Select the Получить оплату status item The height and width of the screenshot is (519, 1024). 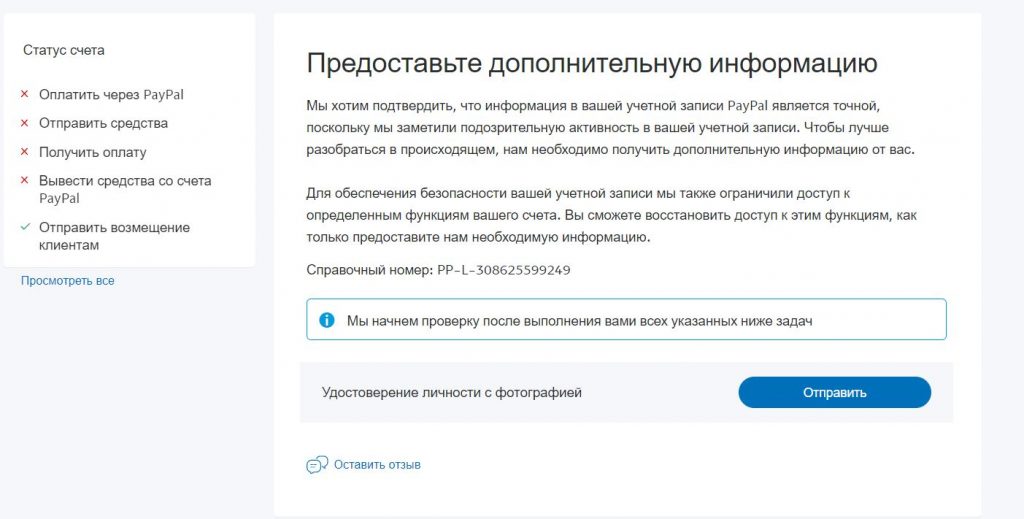(x=93, y=152)
